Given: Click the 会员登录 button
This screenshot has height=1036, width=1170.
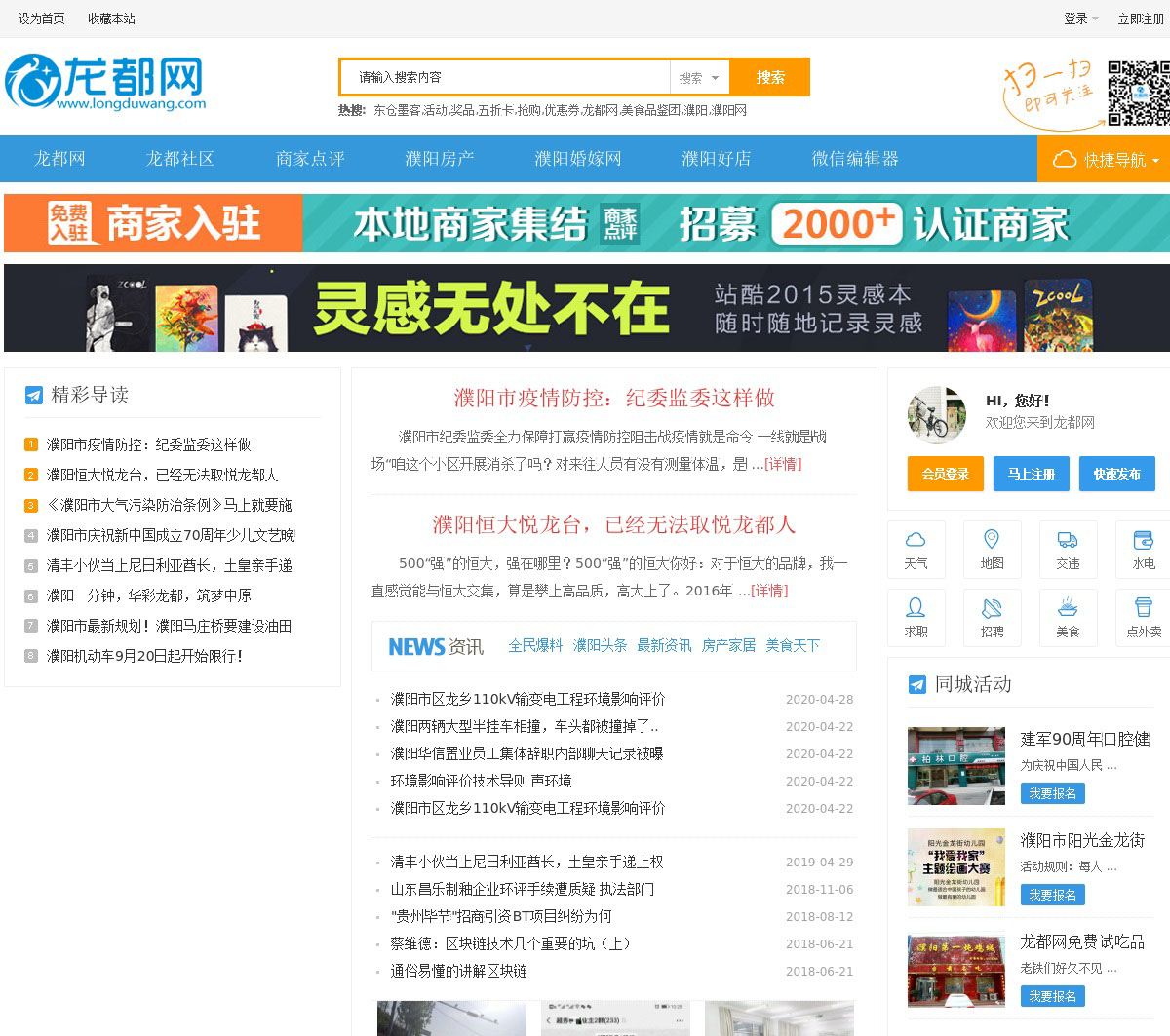Looking at the screenshot, I should click(945, 474).
